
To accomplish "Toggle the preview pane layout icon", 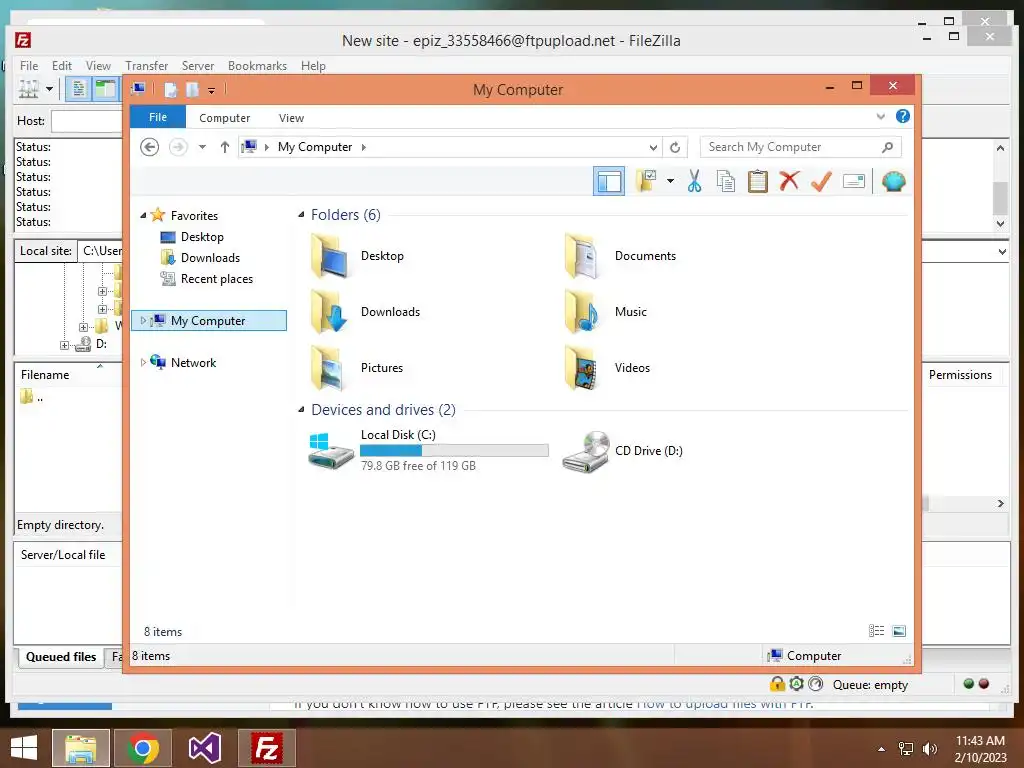I will (x=609, y=181).
